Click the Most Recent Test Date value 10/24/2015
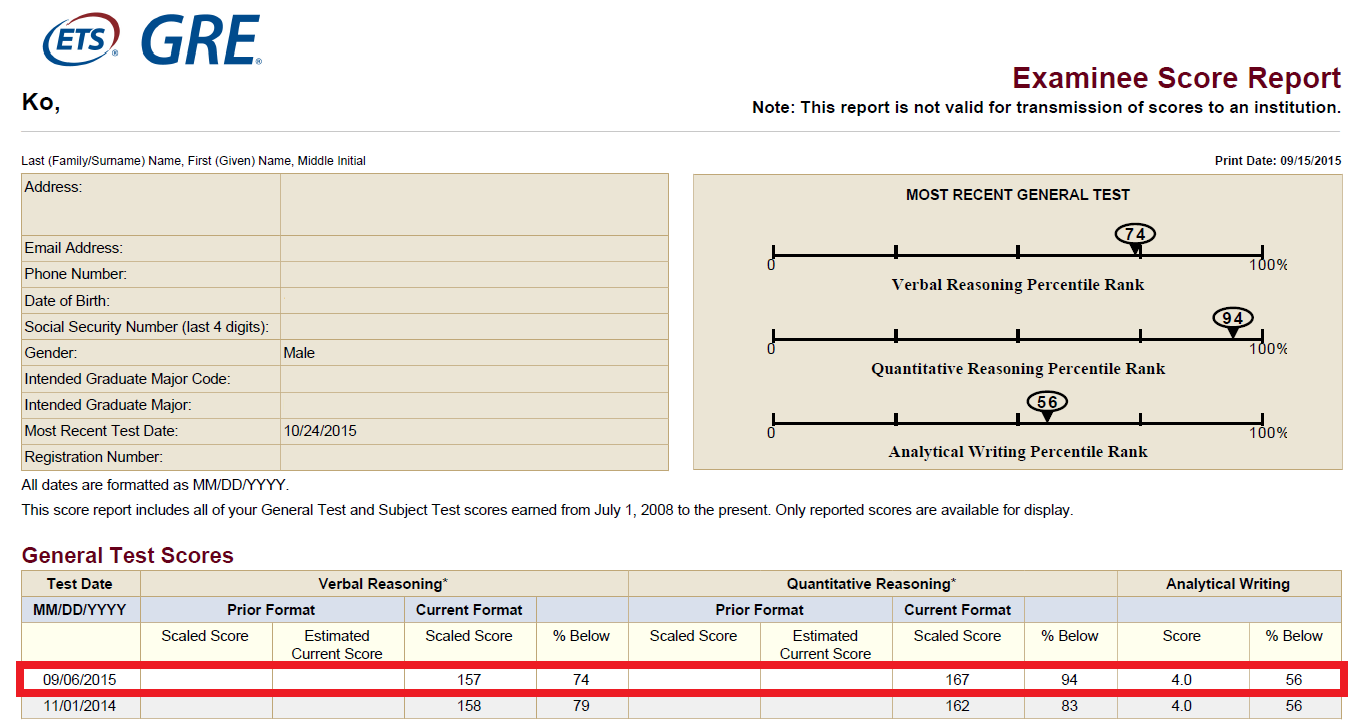This screenshot has height=721, width=1366. click(320, 431)
